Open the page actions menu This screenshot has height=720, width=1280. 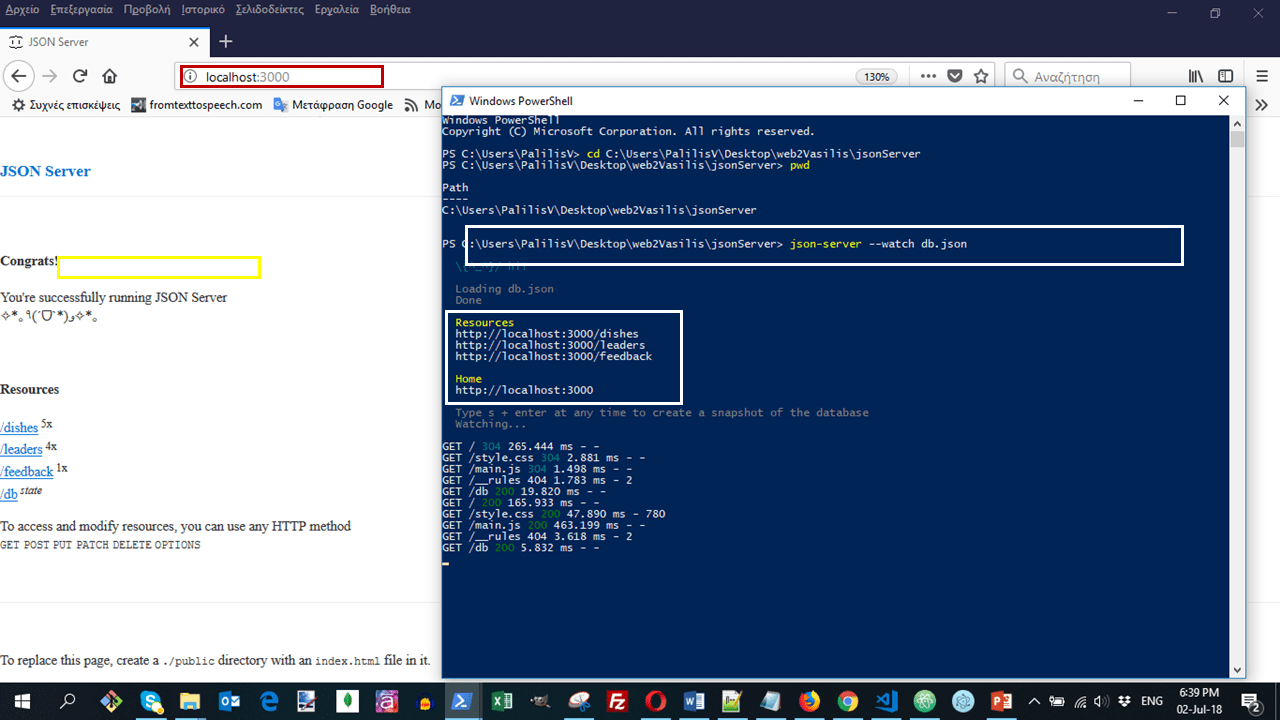pos(927,76)
